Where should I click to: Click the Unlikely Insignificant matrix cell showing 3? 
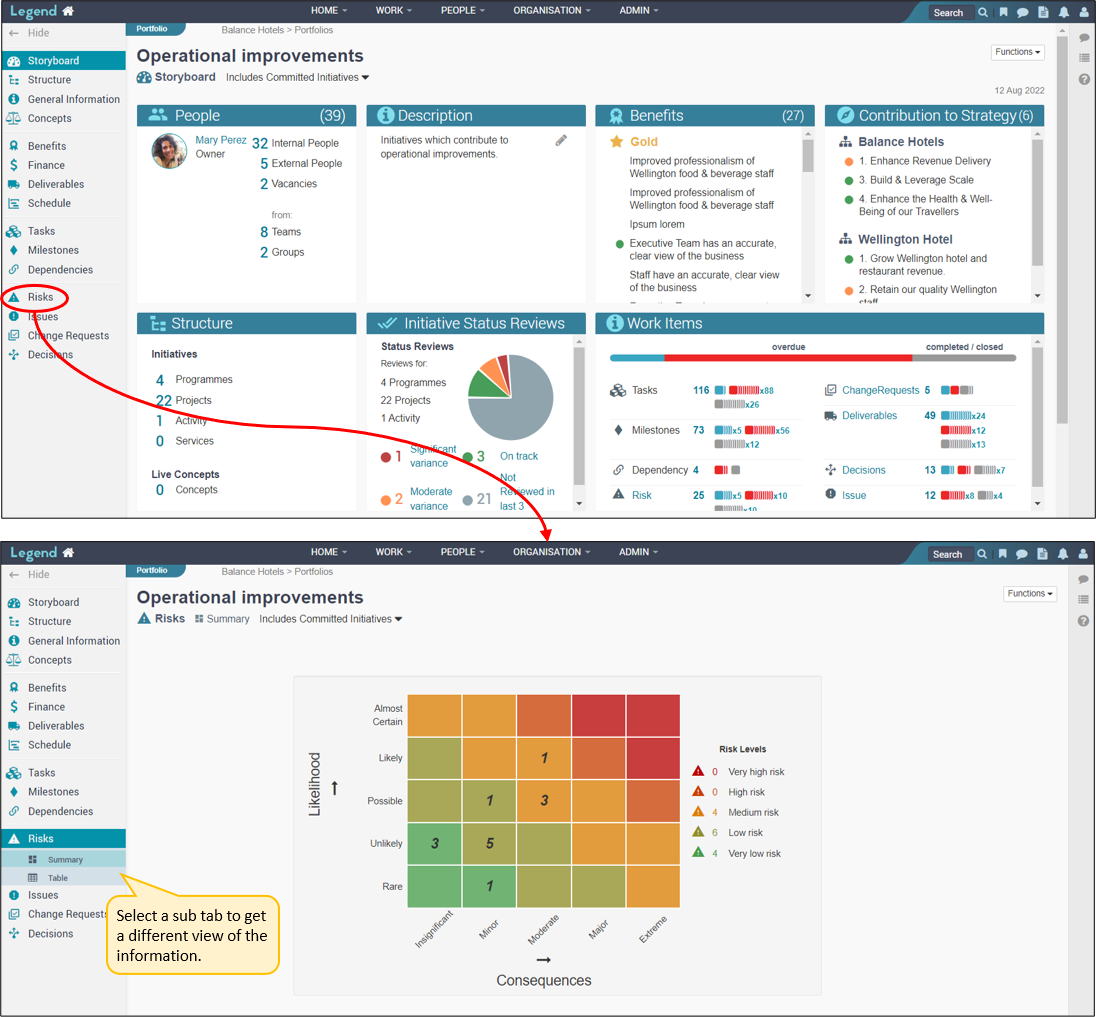tap(435, 844)
